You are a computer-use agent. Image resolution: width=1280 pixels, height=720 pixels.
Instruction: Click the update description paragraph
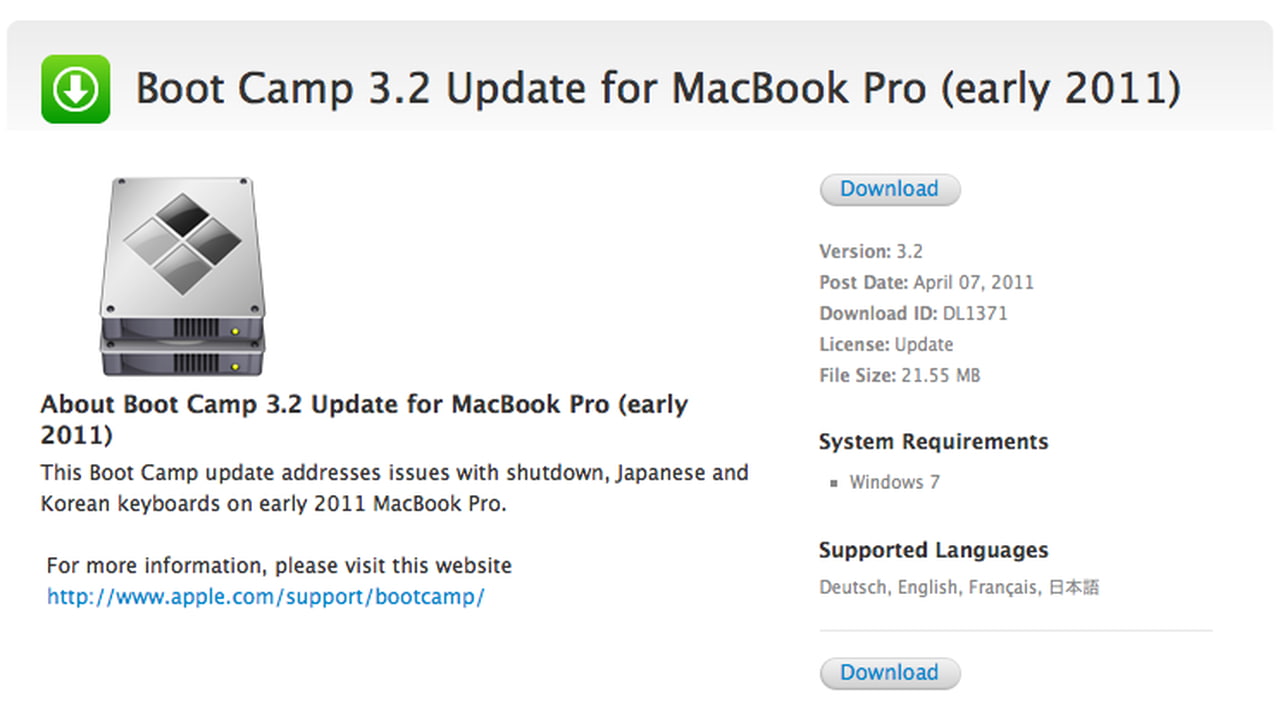coord(394,488)
